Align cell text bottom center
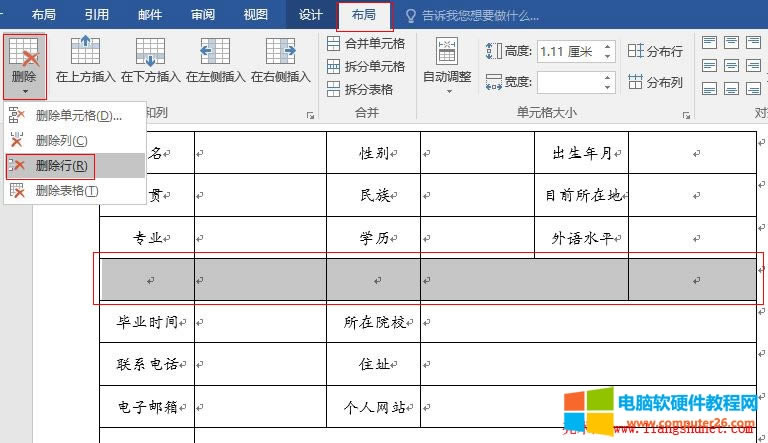The height and width of the screenshot is (443, 768). 731,88
